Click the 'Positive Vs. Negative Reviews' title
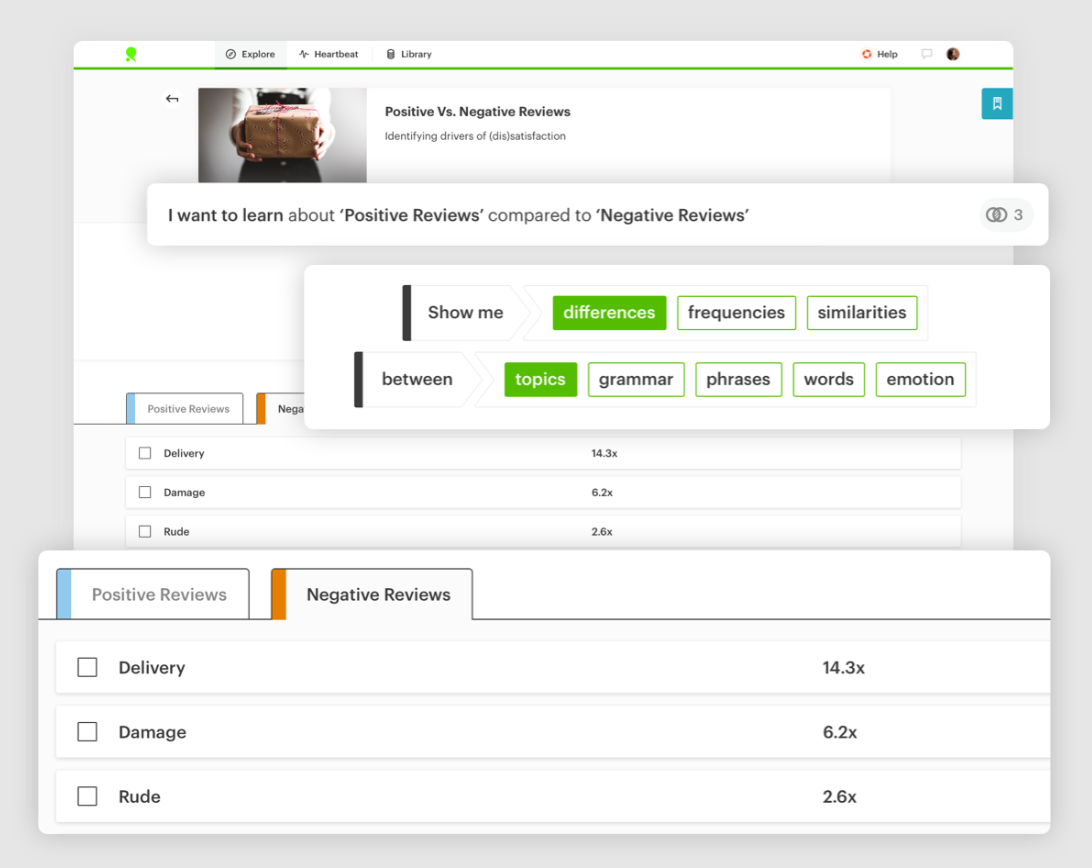 pos(478,111)
